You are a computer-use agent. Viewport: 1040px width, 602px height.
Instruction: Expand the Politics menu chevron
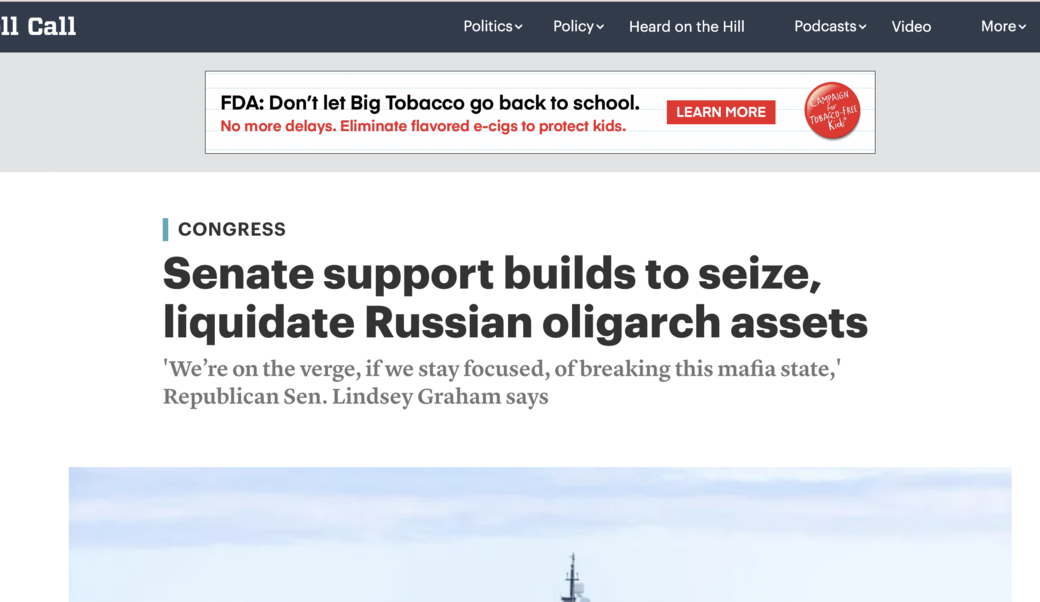pyautogui.click(x=519, y=27)
